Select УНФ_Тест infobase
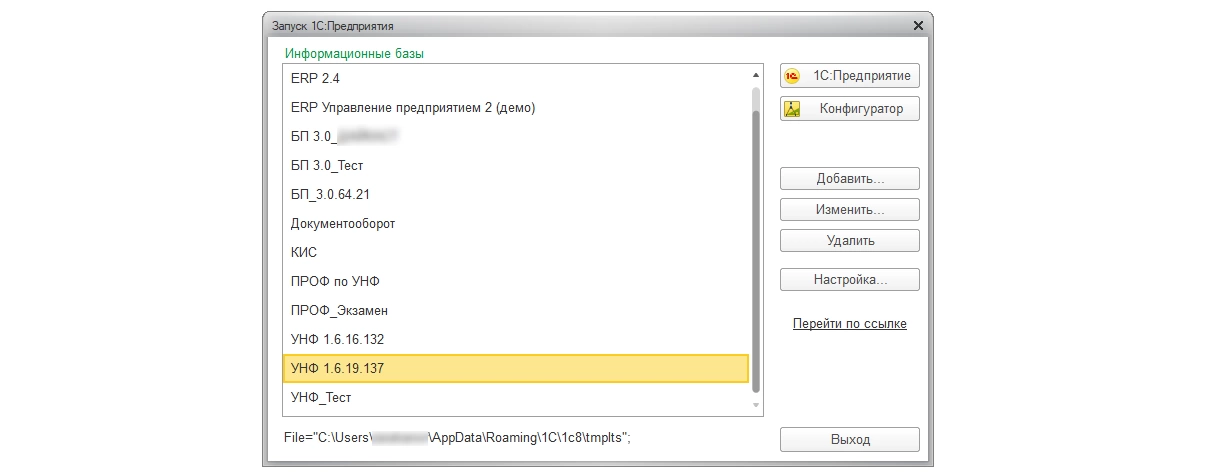 coord(516,398)
